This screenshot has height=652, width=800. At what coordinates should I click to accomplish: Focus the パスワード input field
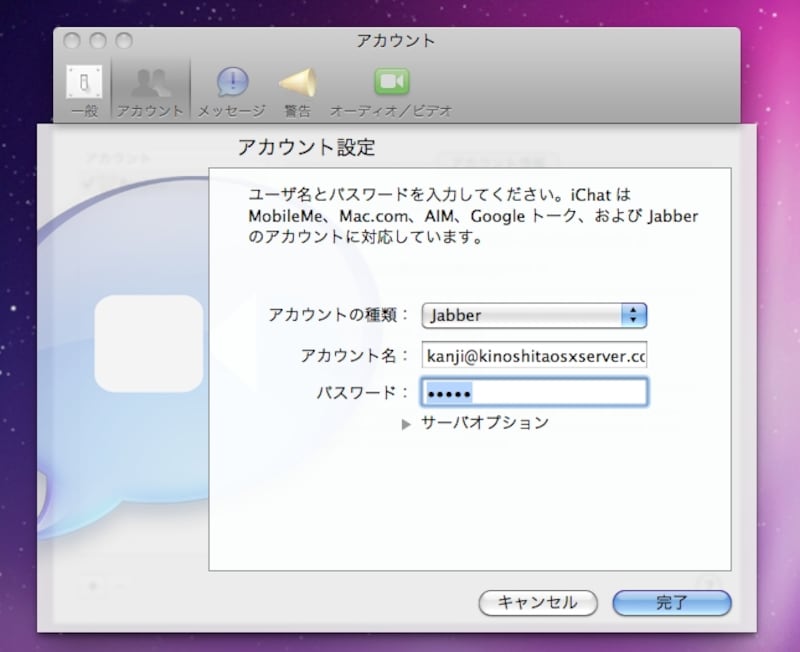[534, 392]
